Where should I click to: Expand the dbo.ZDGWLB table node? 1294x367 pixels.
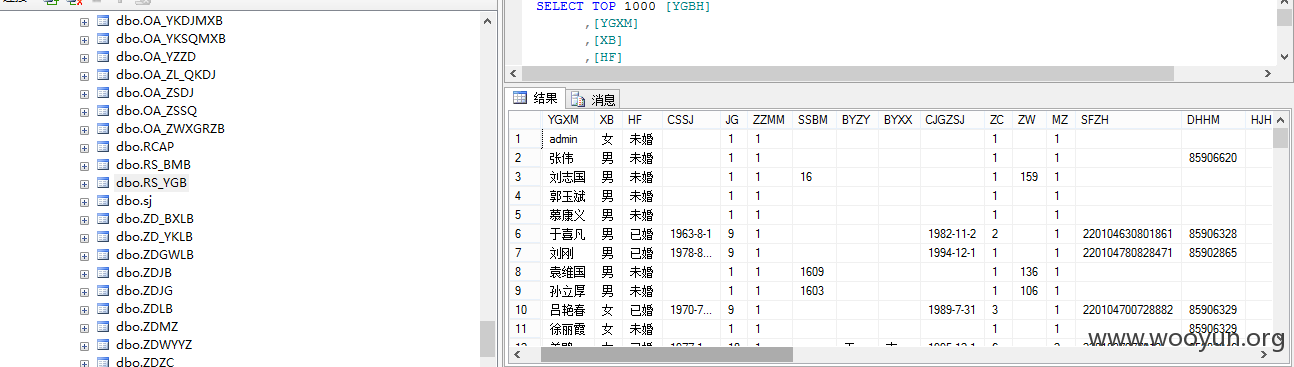pyautogui.click(x=84, y=255)
